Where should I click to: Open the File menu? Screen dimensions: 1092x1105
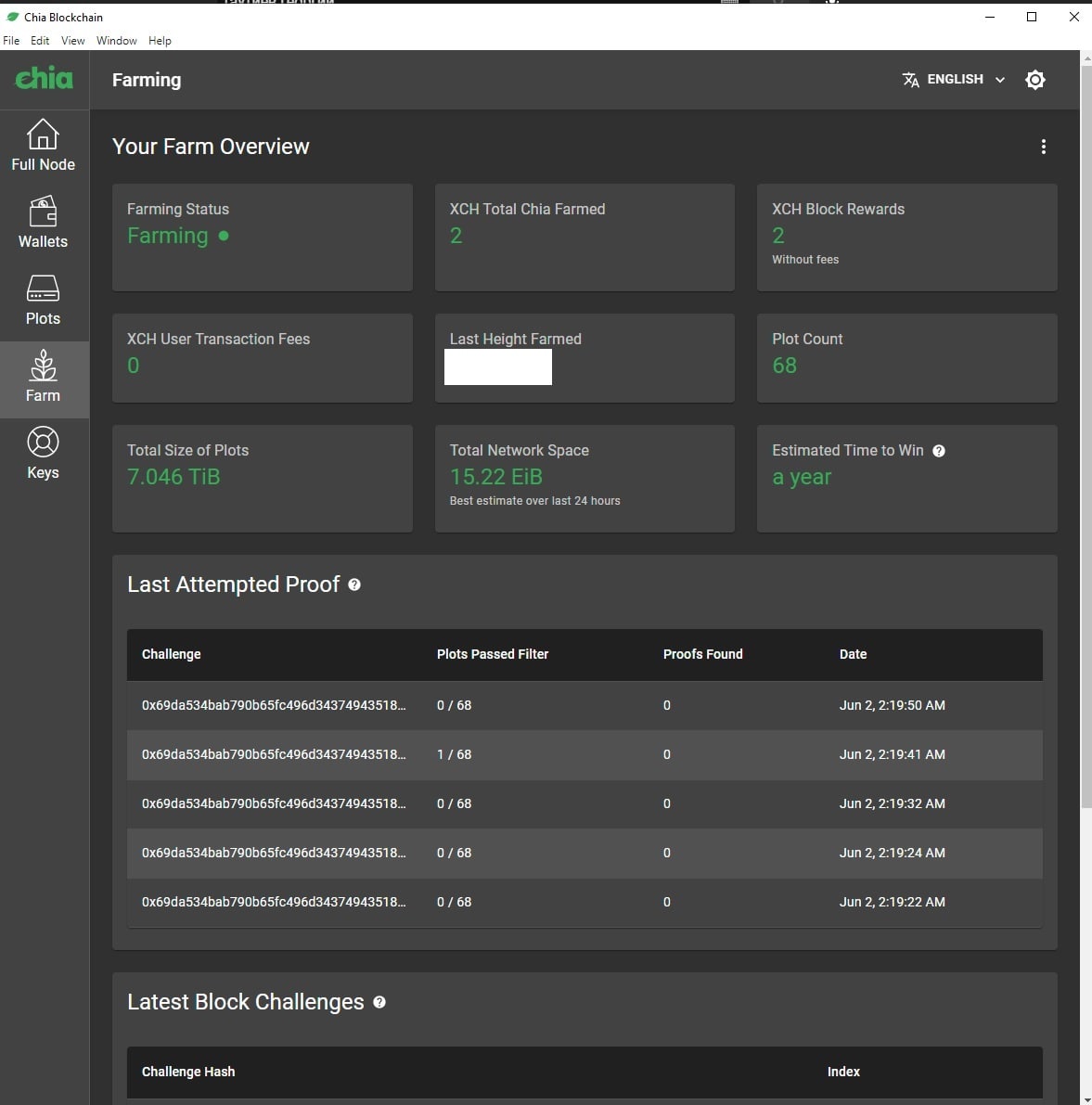pos(11,41)
